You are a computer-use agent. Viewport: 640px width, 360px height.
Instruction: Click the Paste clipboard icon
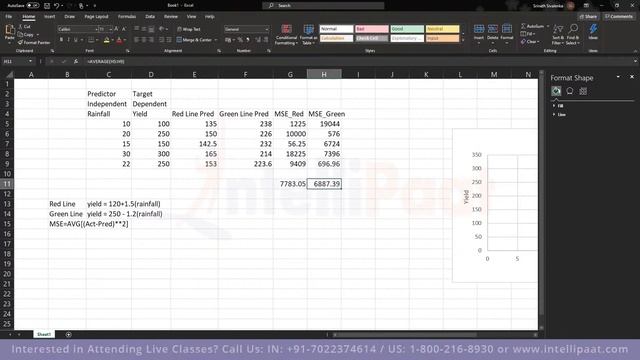click(x=9, y=30)
